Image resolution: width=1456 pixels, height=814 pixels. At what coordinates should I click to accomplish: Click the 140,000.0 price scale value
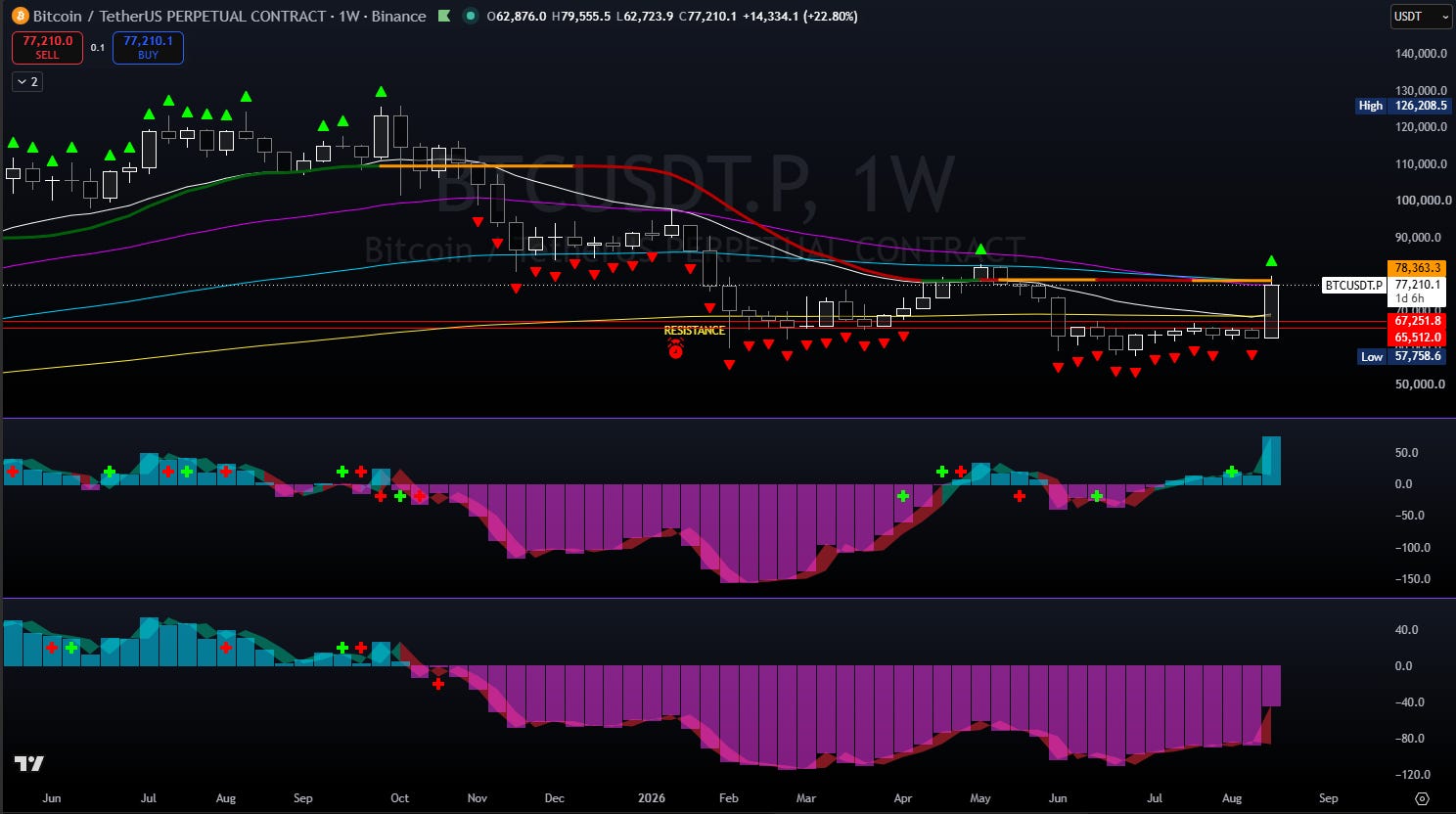click(1421, 54)
